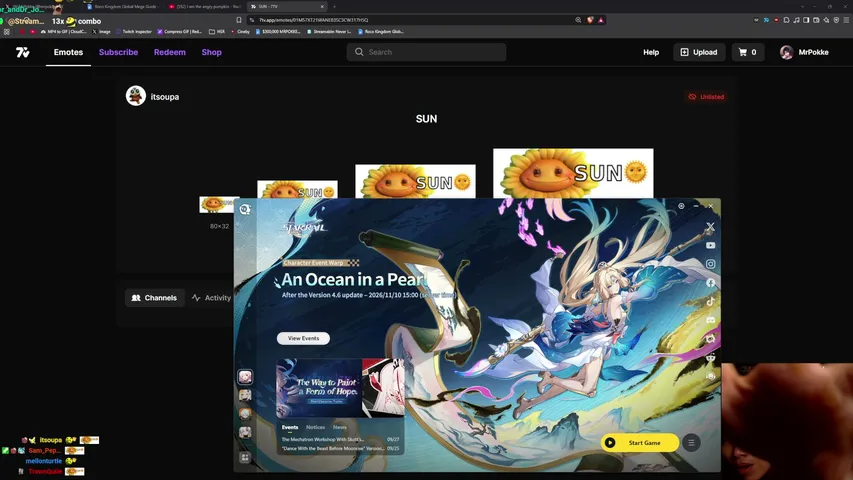Open launcher settings gear icon
The image size is (853, 480).
[681, 206]
